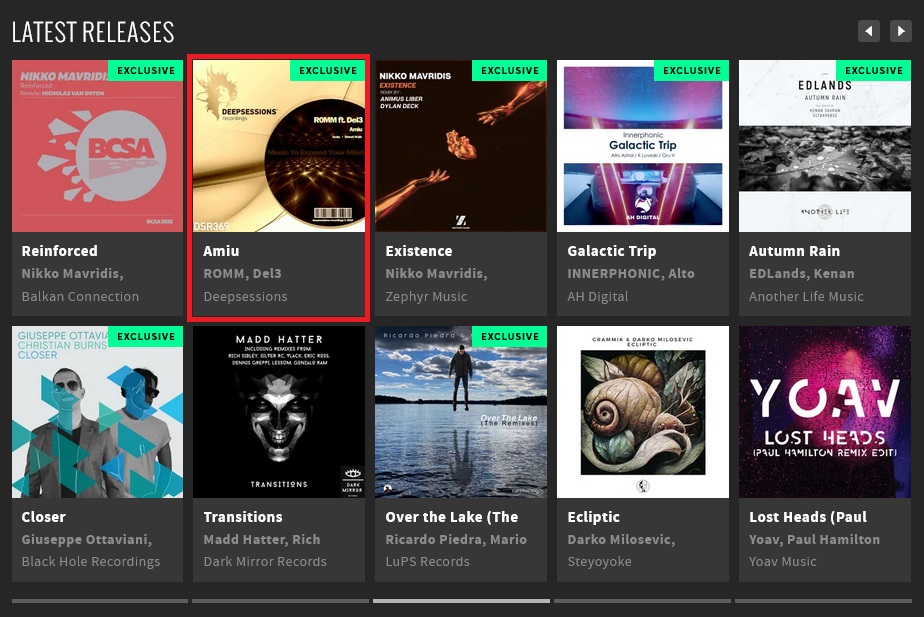Open the Transitions Madd Hatter cover artwork
Screen dimensions: 924x617
pyautogui.click(x=279, y=412)
